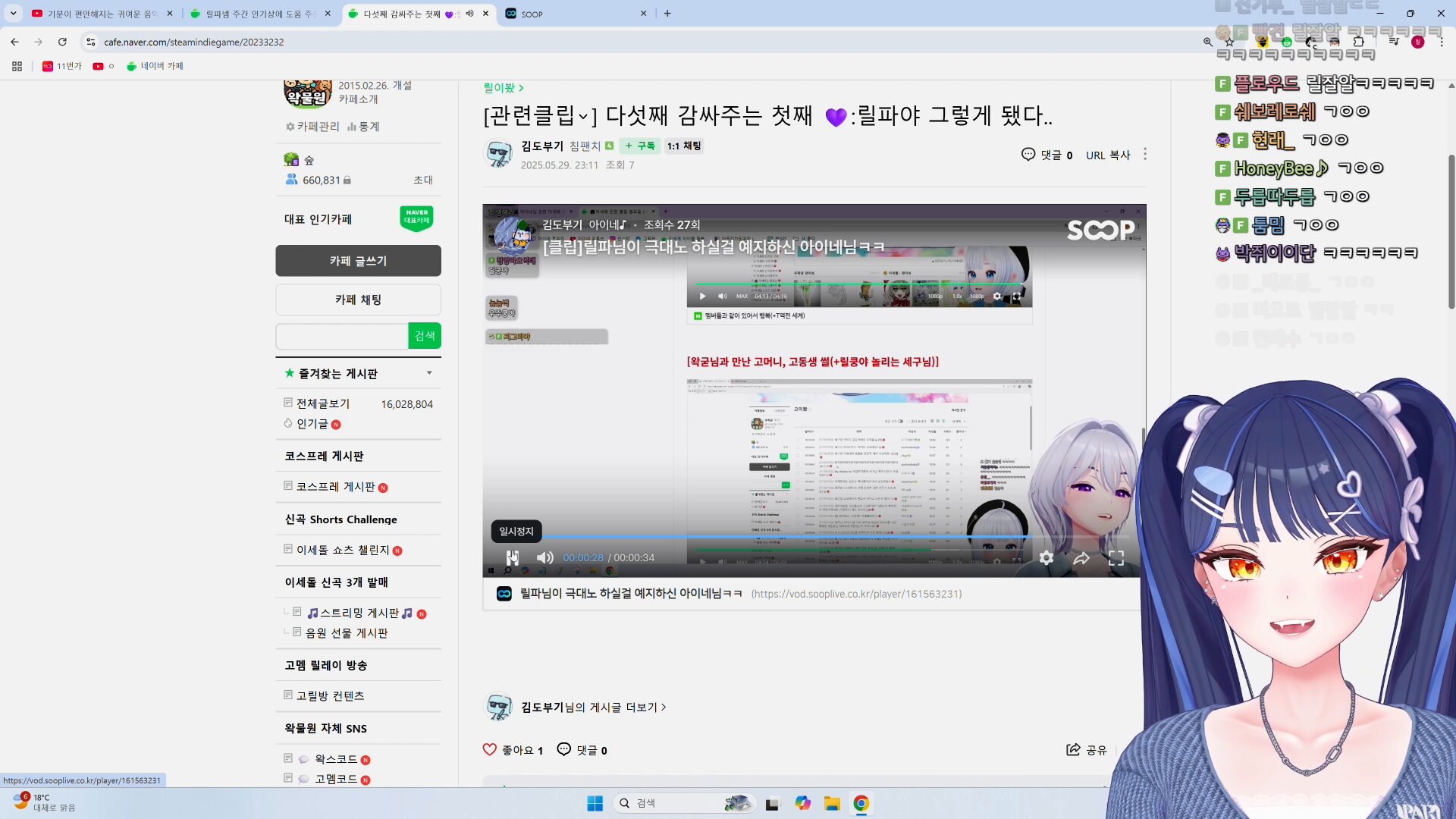Pause the video with the pause button
This screenshot has width=1456, height=819.
point(513,557)
